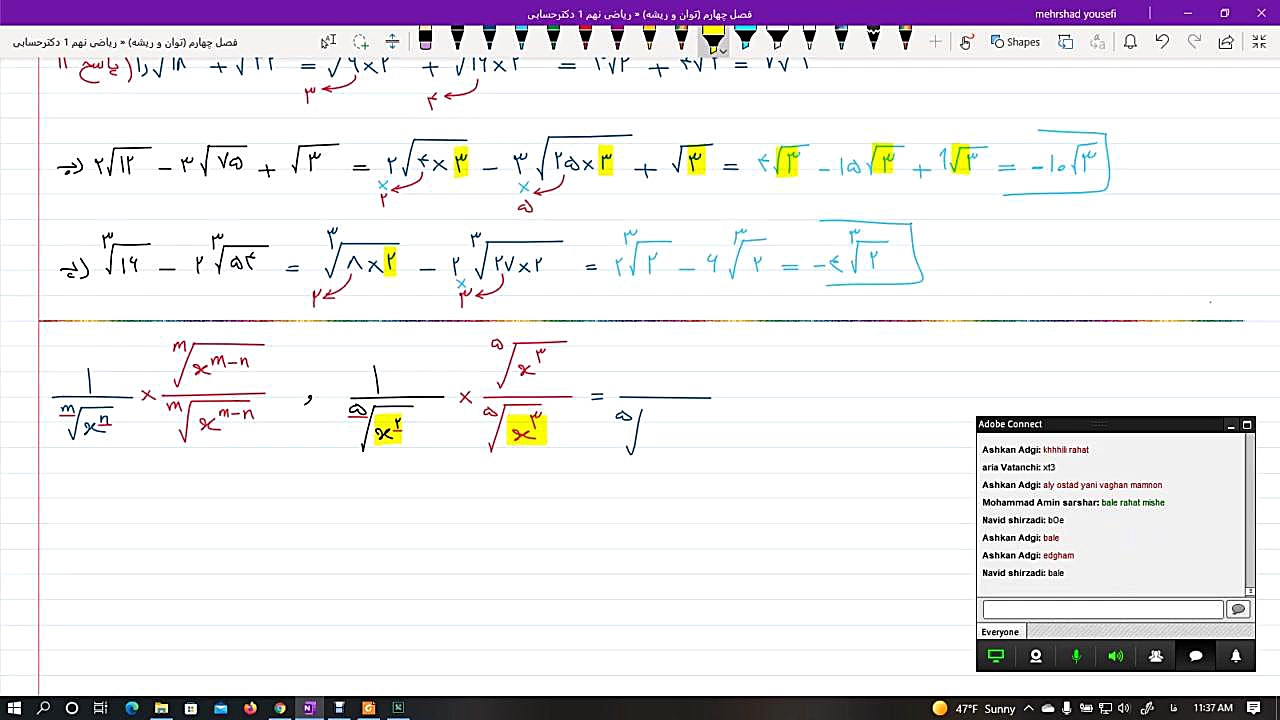Open the Share page icon

click(x=1226, y=42)
